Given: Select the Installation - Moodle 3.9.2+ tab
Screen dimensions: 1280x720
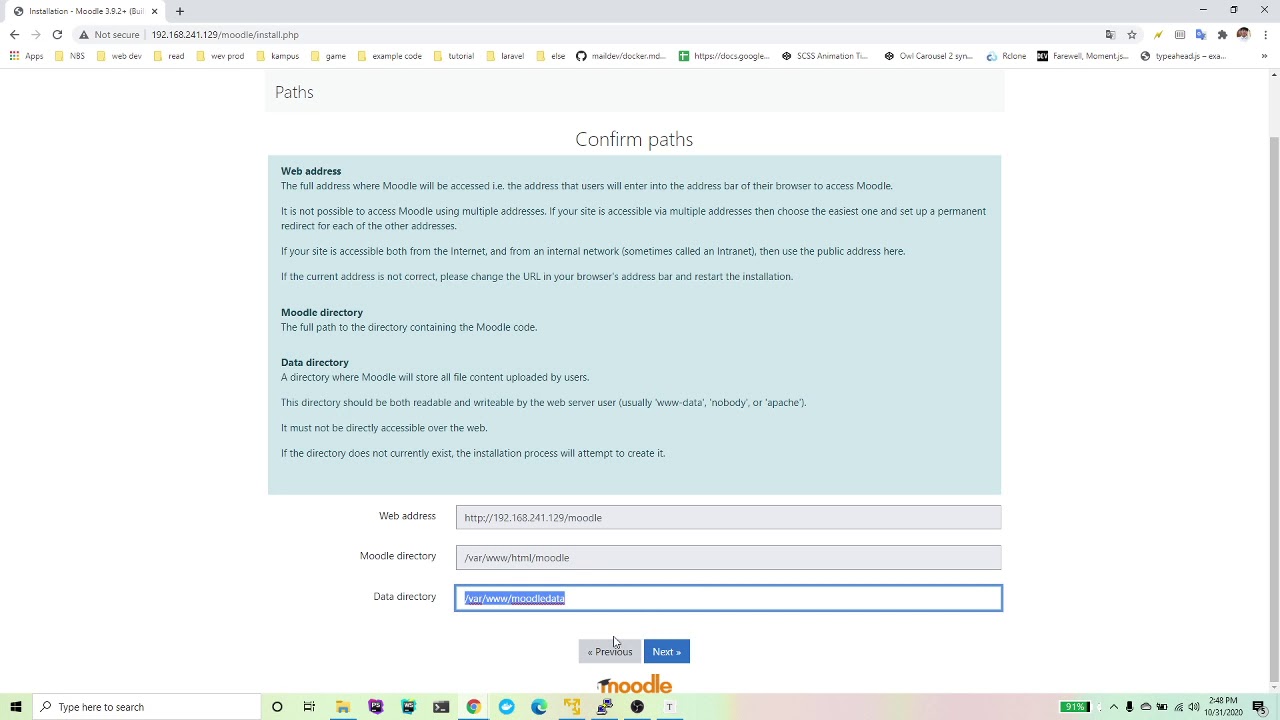Looking at the screenshot, I should (85, 11).
